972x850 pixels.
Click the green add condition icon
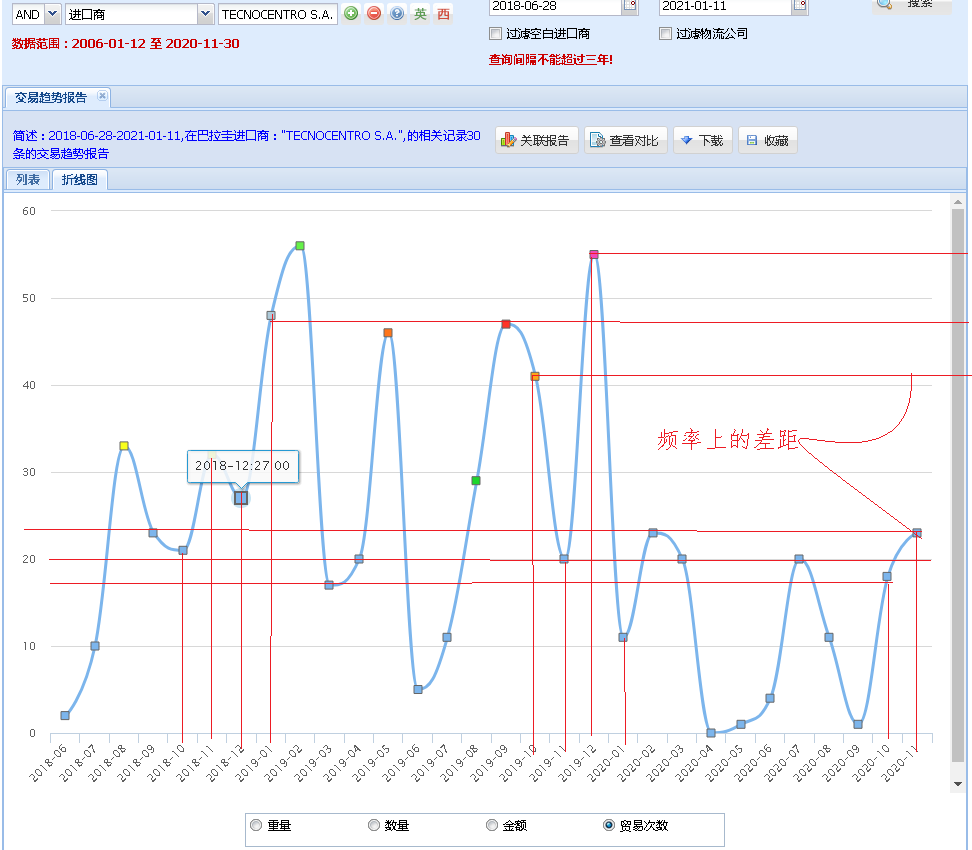tap(351, 13)
